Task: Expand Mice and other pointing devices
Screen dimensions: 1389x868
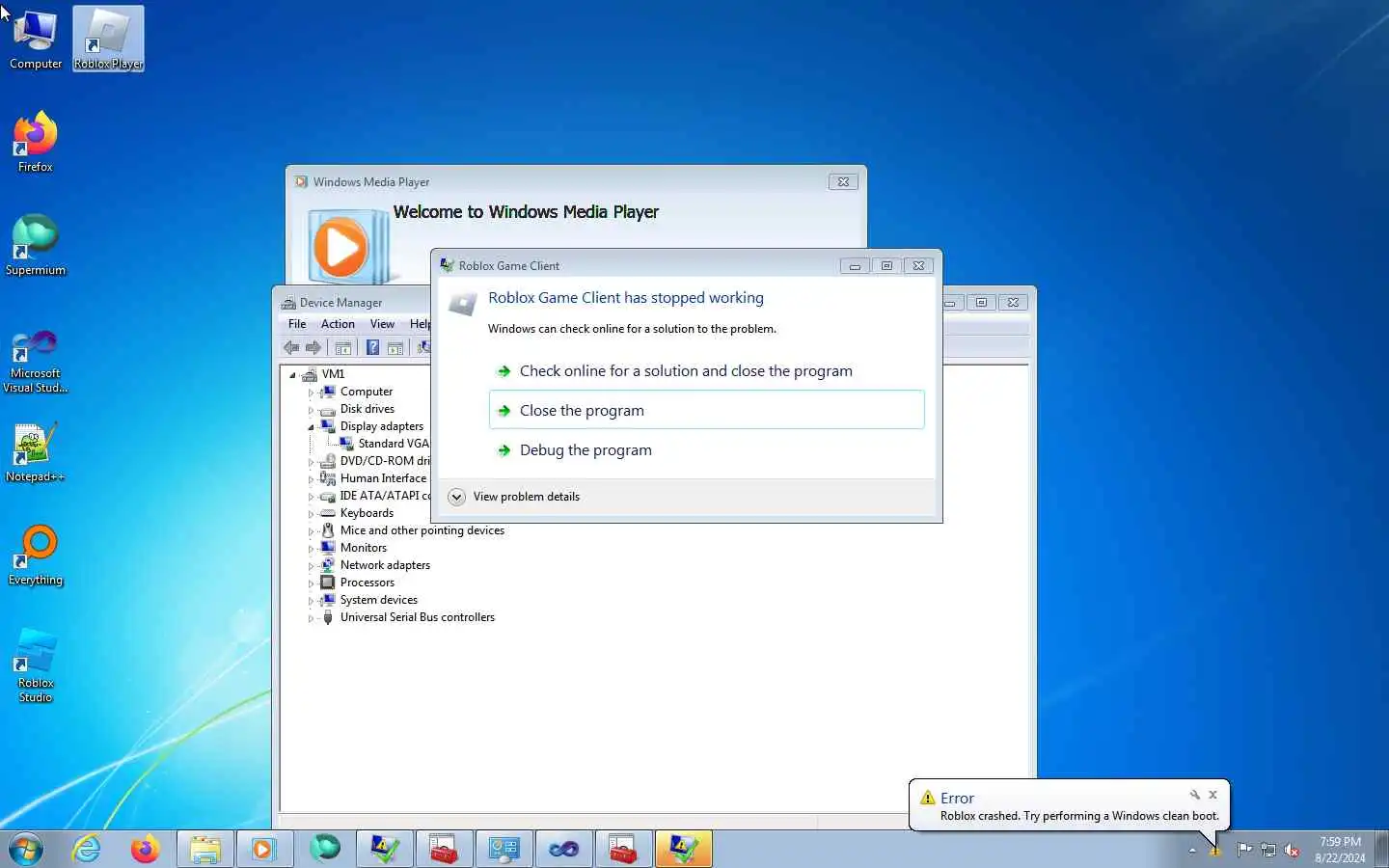Action: tap(311, 531)
